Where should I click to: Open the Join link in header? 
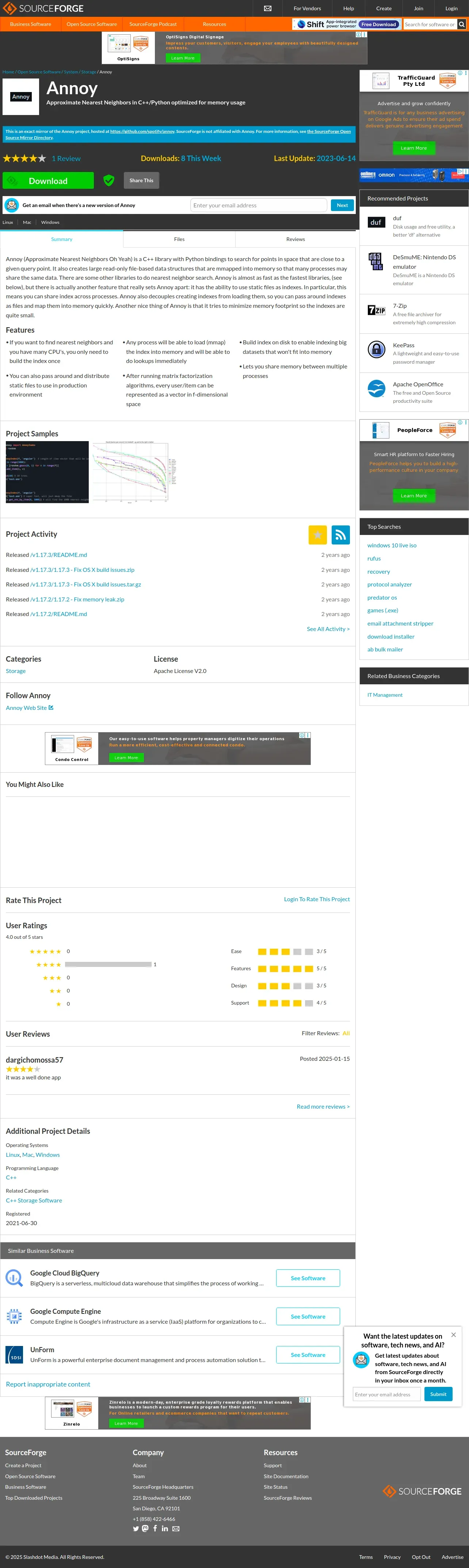(x=419, y=8)
